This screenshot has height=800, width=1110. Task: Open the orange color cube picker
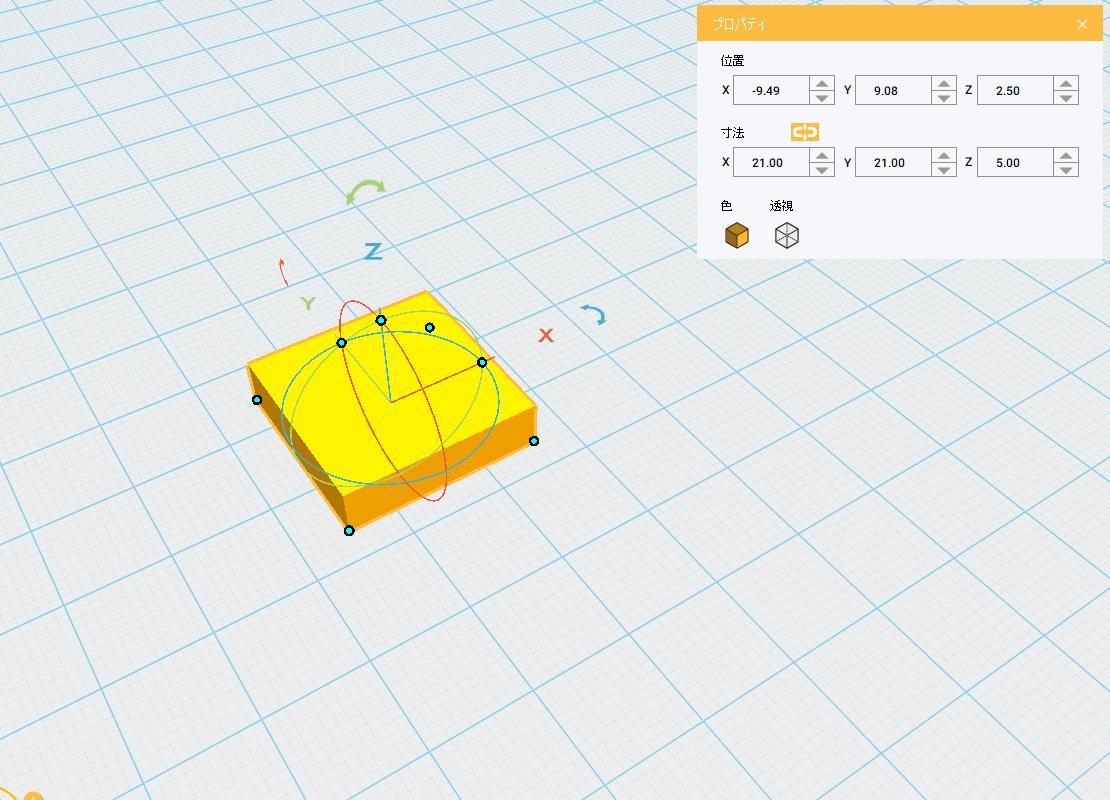pos(737,236)
